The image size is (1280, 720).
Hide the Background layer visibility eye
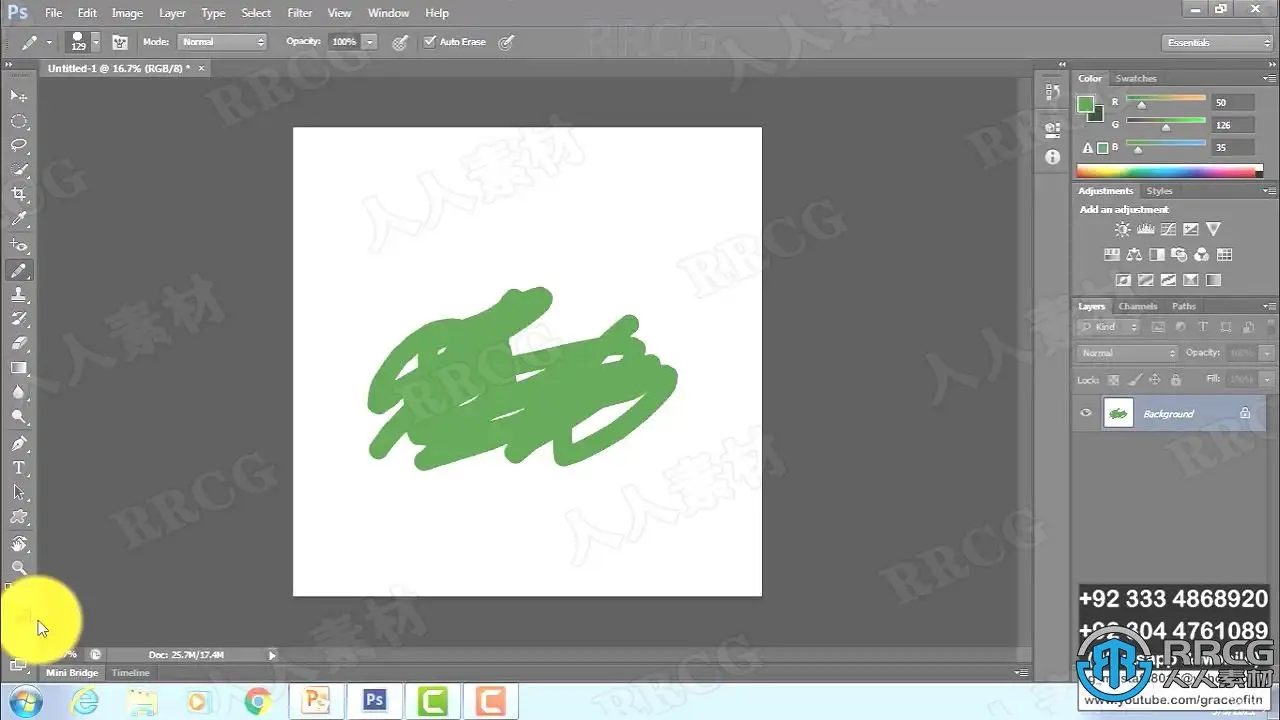pyautogui.click(x=1086, y=413)
